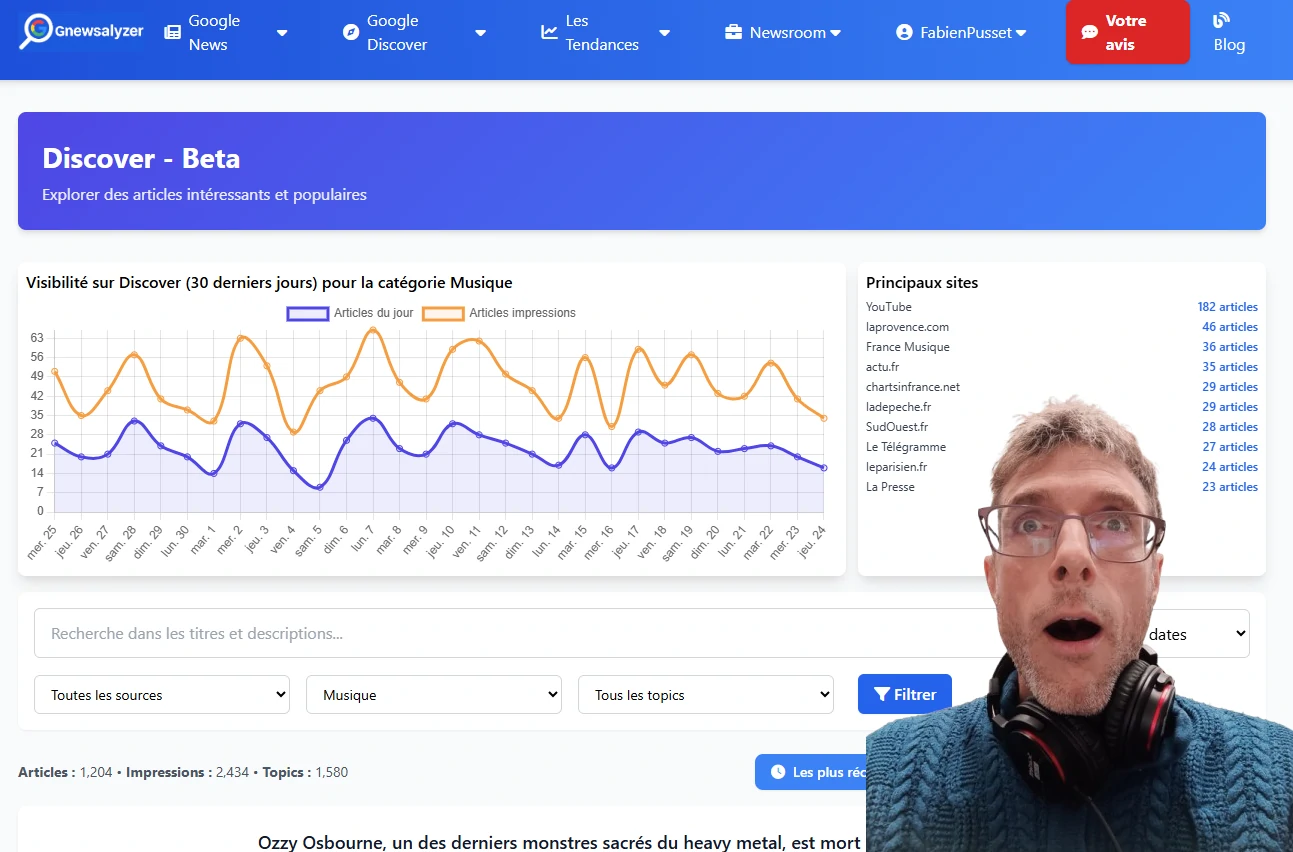This screenshot has width=1293, height=852.
Task: Click the ladepeche.fr site name
Action: pos(899,407)
